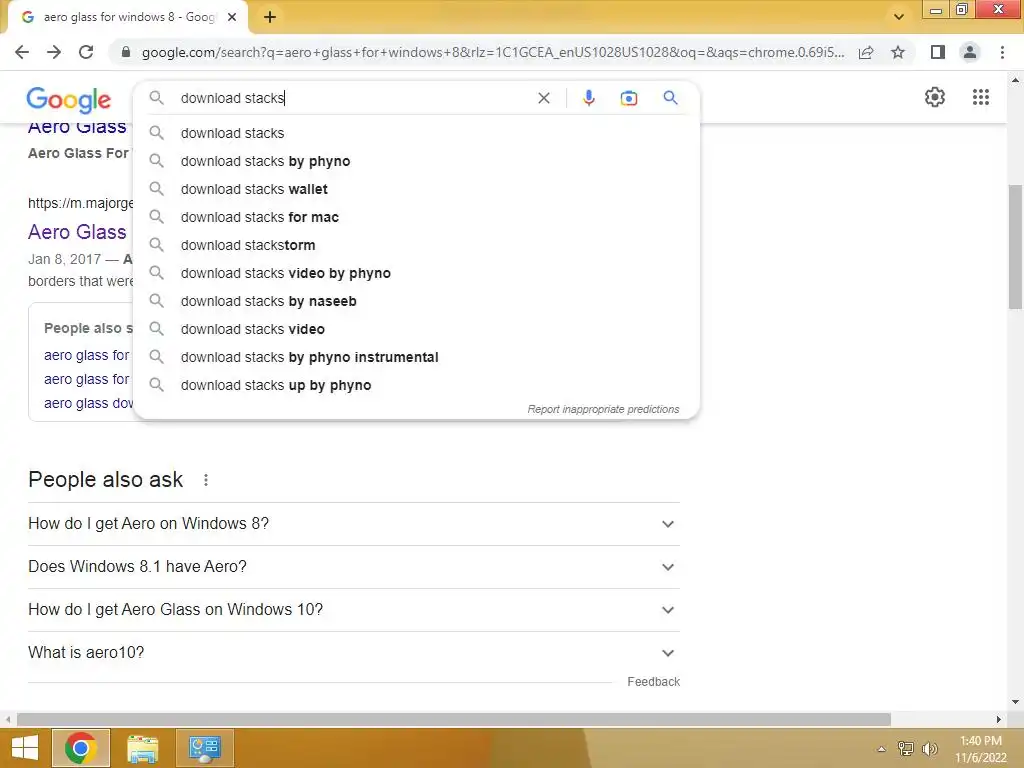This screenshot has height=768, width=1024.
Task: Reload the current page
Action: pyautogui.click(x=86, y=52)
